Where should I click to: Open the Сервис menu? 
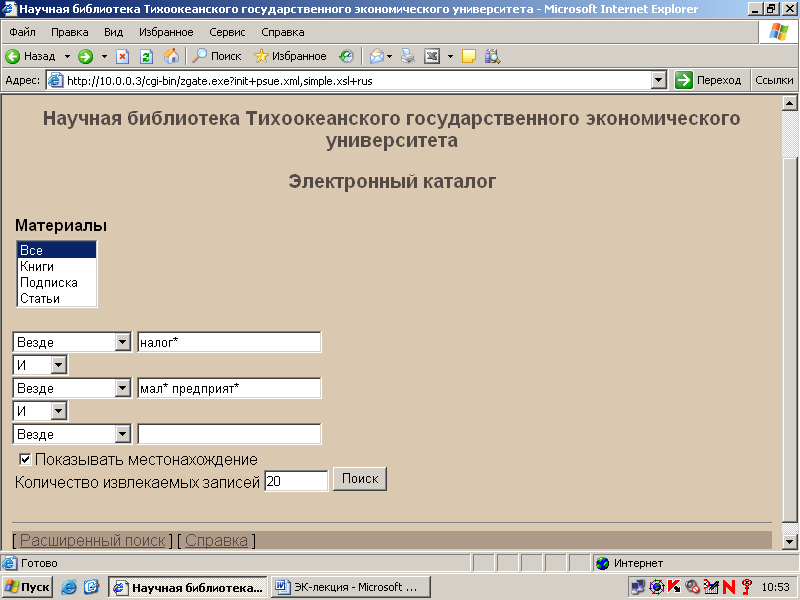[227, 32]
